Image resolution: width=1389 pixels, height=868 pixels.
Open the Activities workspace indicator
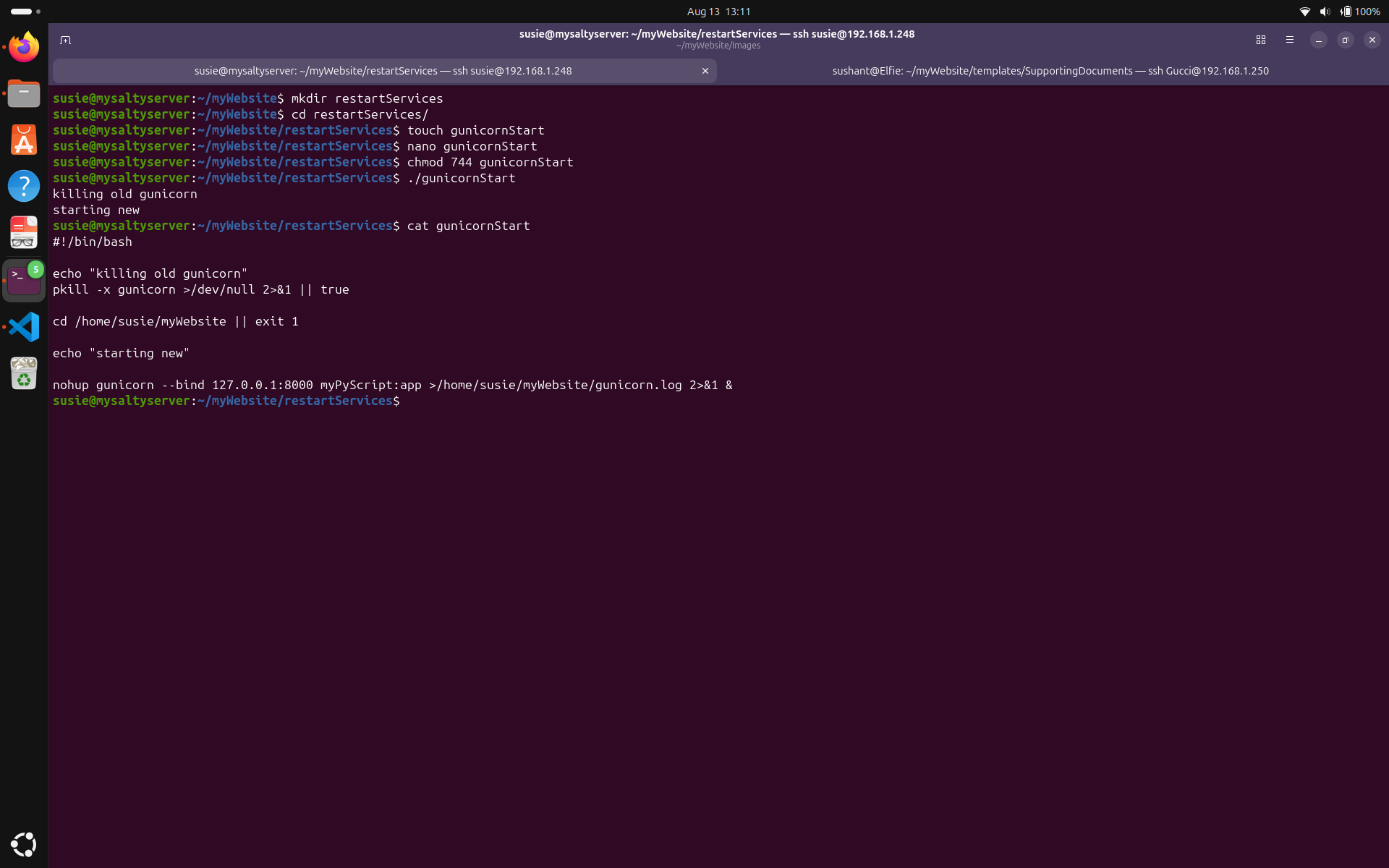pyautogui.click(x=25, y=12)
